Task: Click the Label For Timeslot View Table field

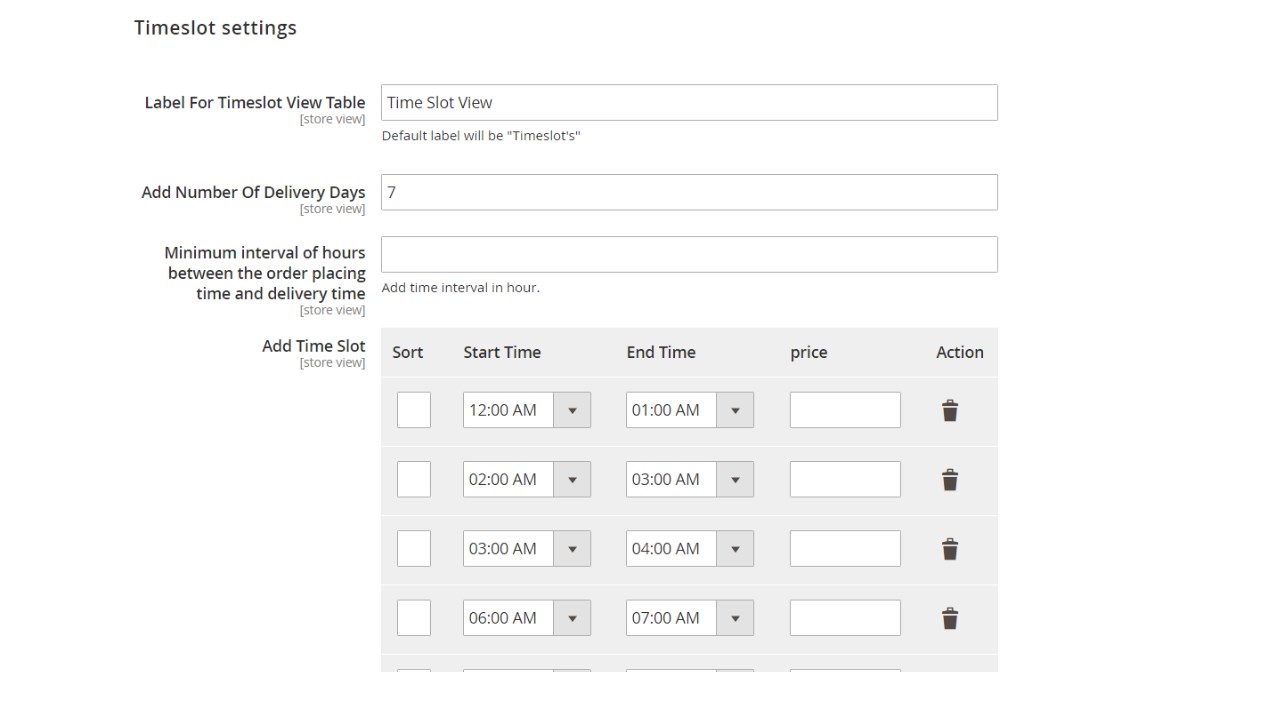Action: coord(689,103)
